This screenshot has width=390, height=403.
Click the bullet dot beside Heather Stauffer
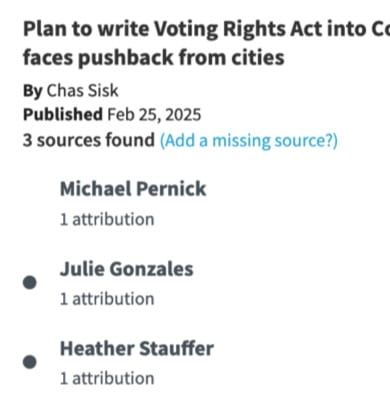[x=30, y=362]
